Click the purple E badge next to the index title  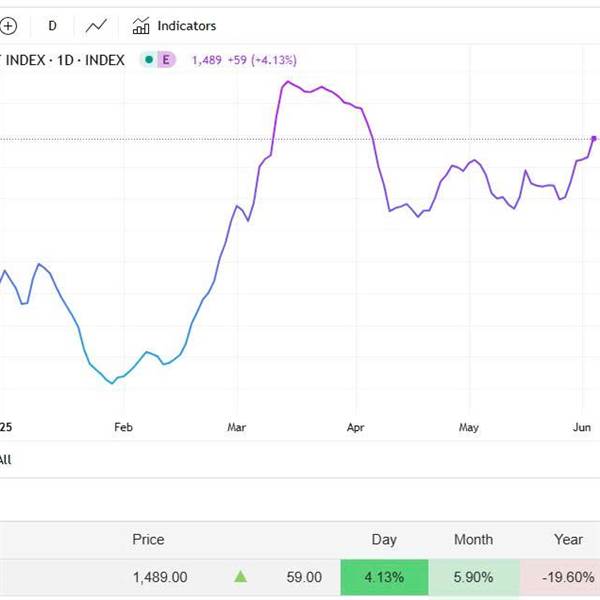[166, 60]
